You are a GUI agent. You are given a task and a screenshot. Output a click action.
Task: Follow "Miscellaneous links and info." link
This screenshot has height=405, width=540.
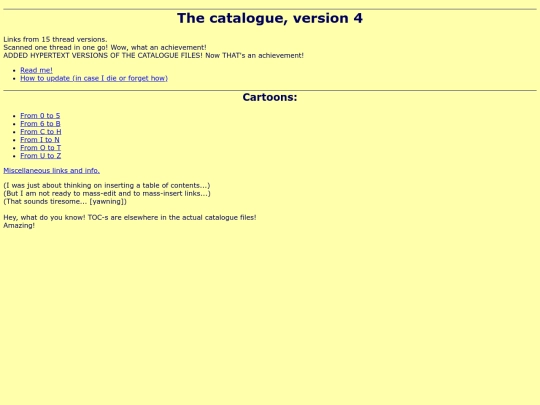point(52,170)
